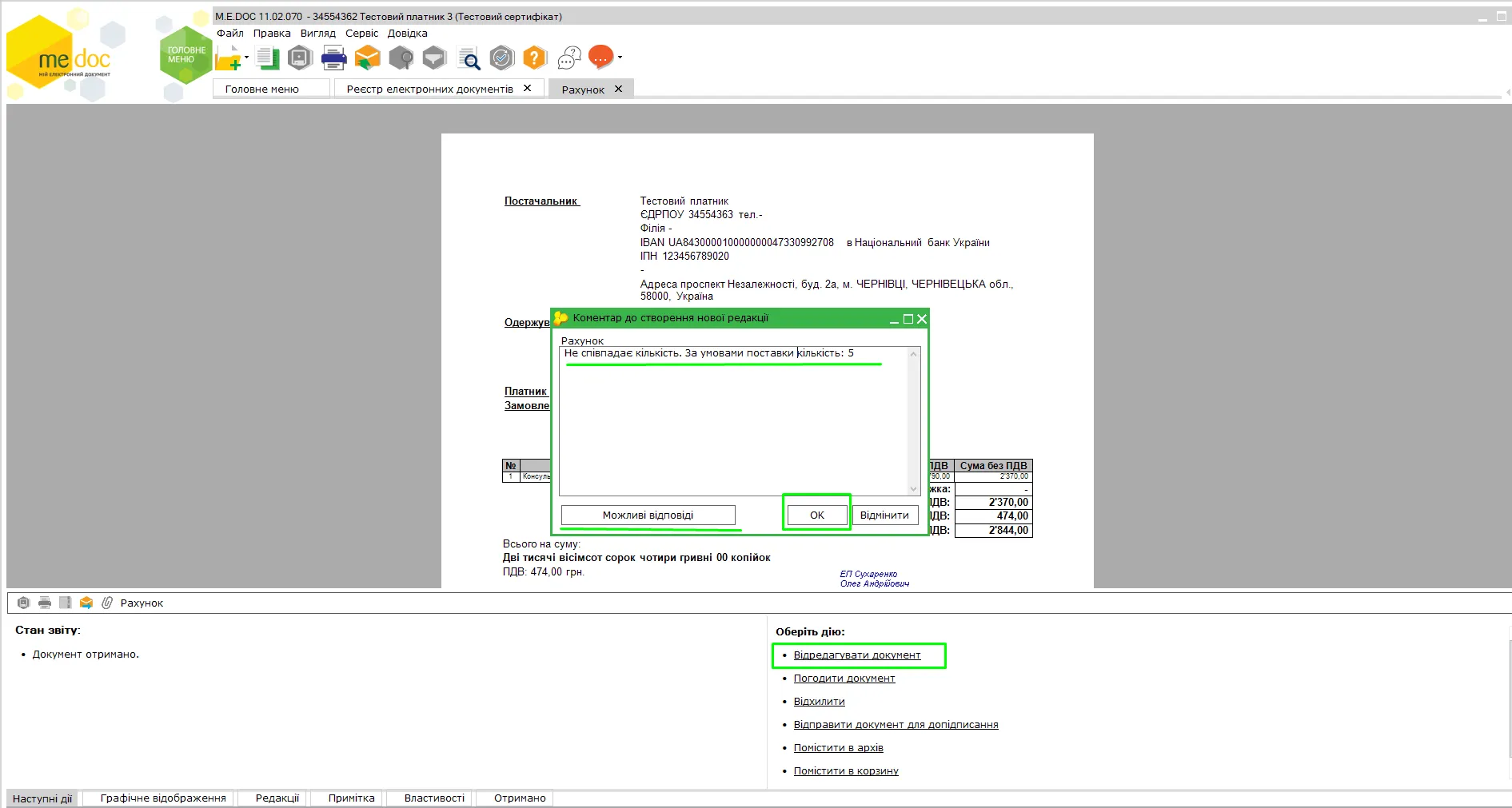1512x808 pixels.
Task: Click the green ГОЛОВНЕ МЕНЮ hexagon button
Action: coord(186,55)
